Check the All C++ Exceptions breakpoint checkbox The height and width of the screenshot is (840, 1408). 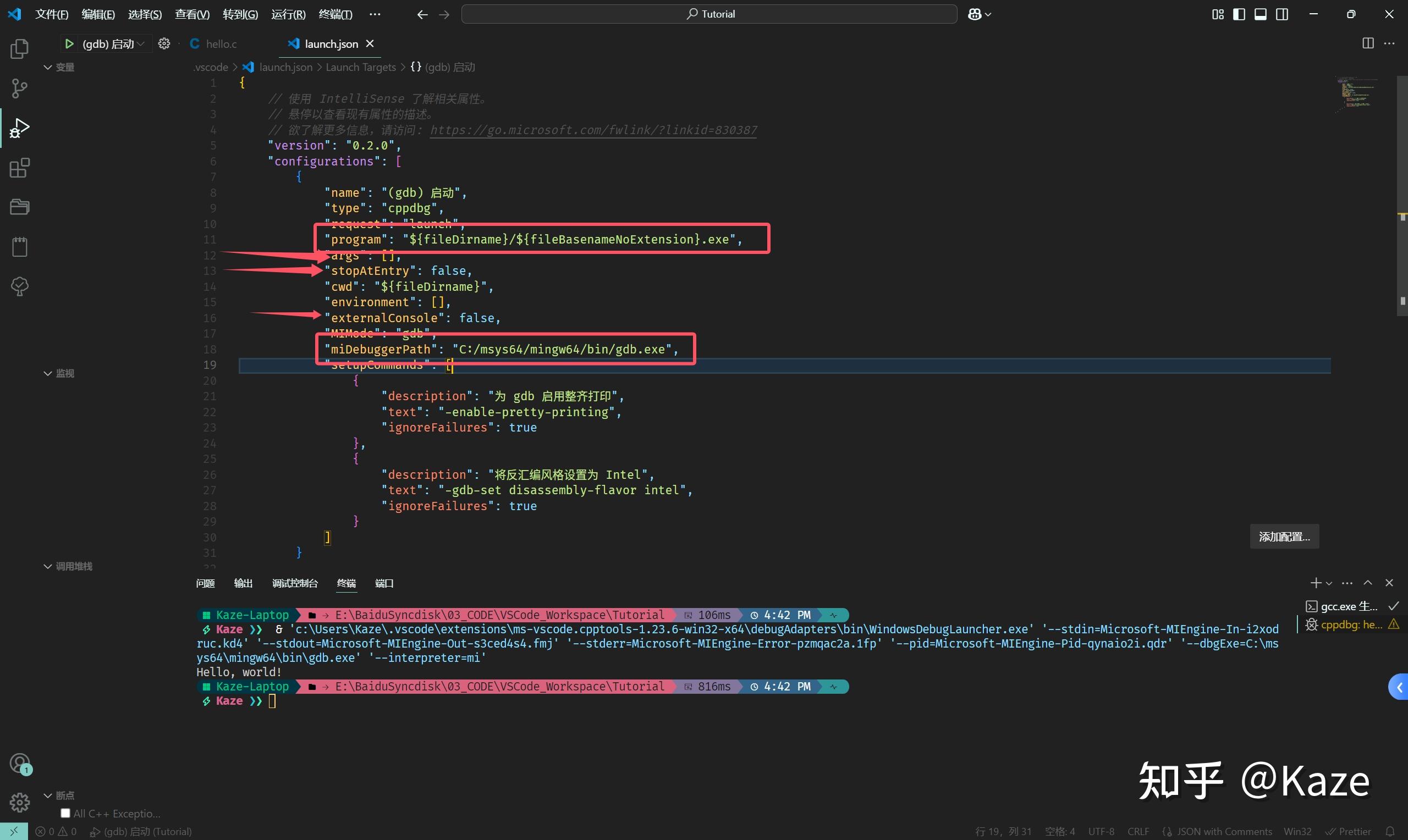tap(65, 813)
